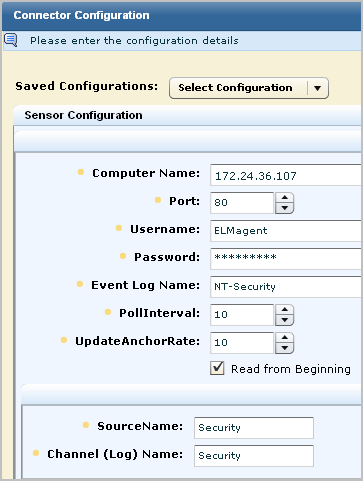Increase Port value with up arrow

tap(284, 197)
